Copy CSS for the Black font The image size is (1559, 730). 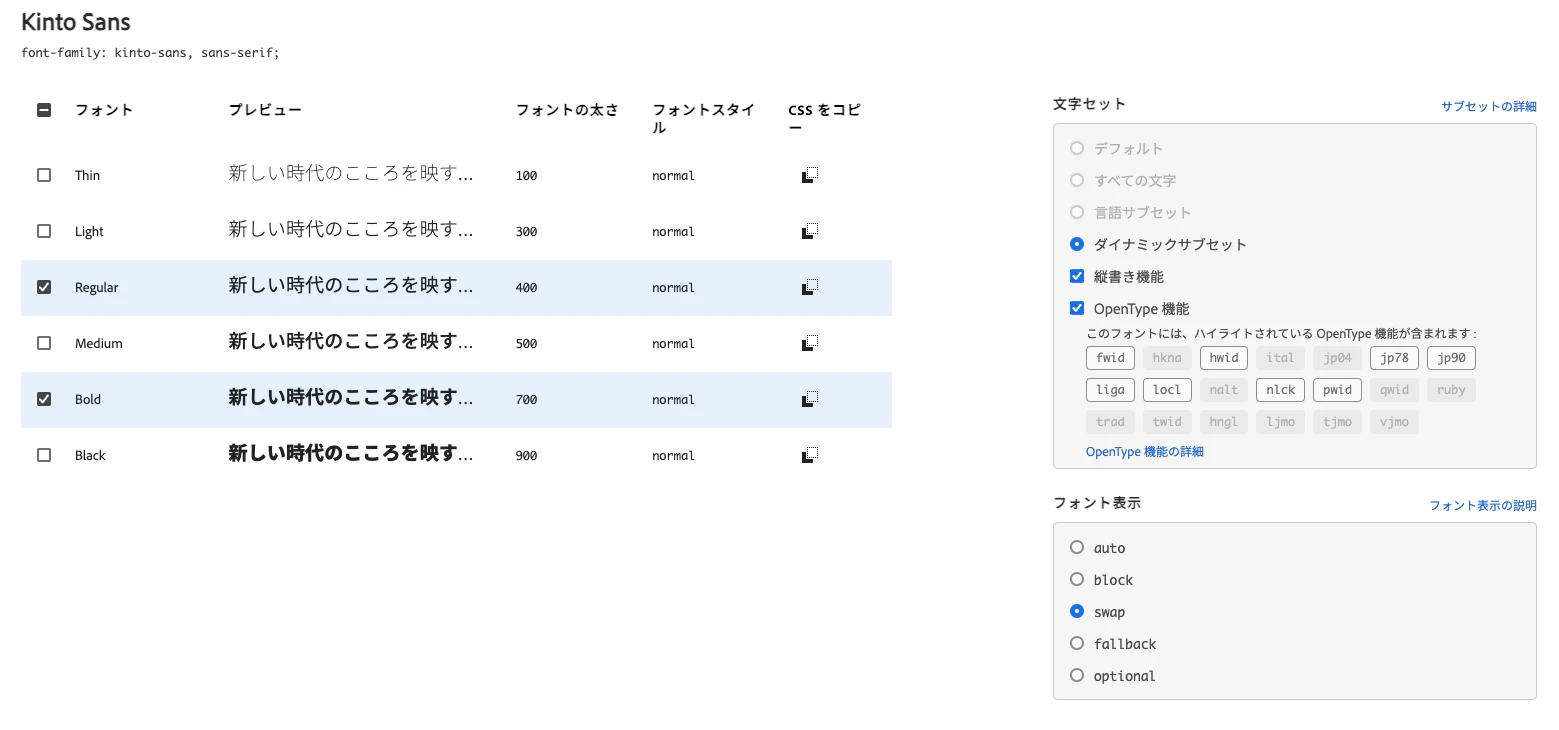point(810,455)
